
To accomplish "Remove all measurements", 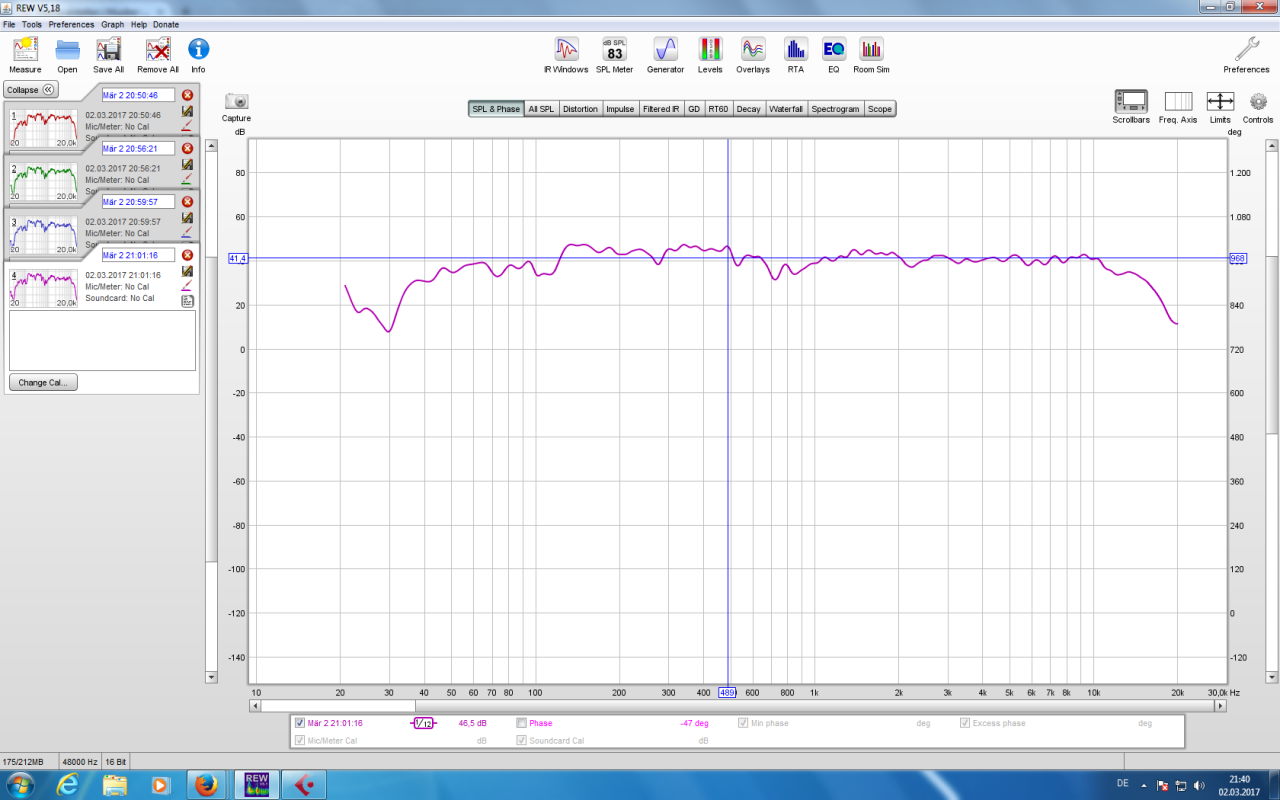I will coord(158,55).
